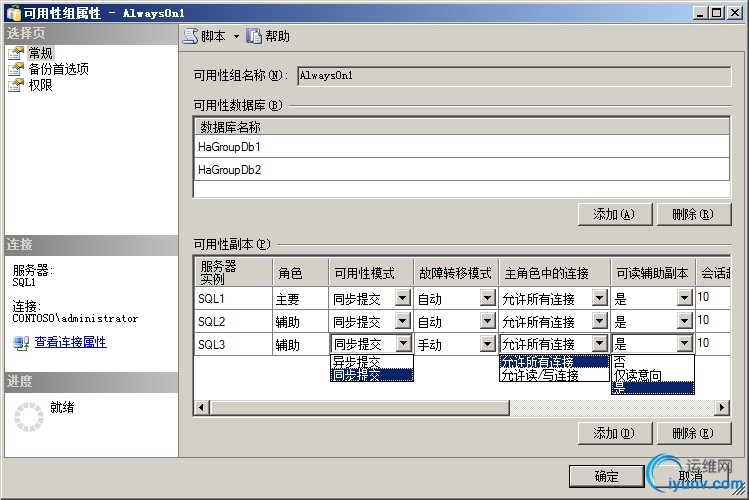Select database row HaGroupDb1

pos(462,147)
